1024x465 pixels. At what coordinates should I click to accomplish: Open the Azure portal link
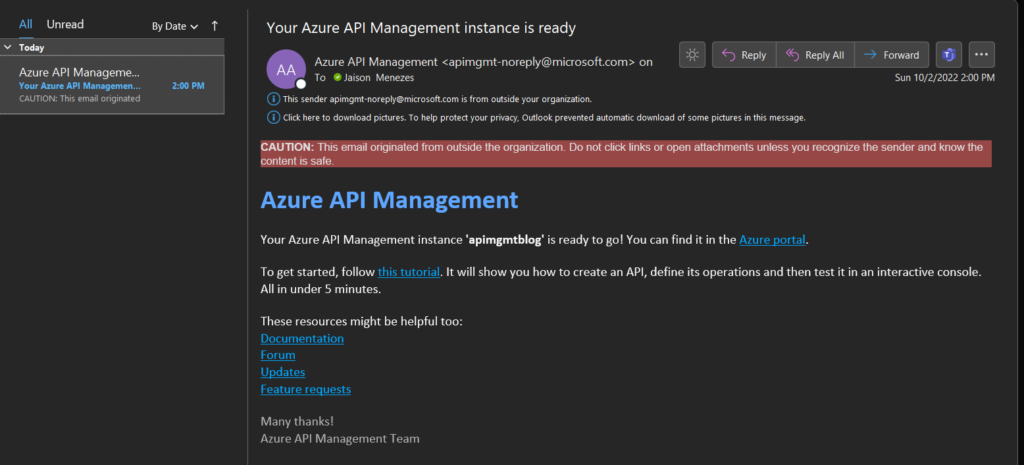(772, 240)
